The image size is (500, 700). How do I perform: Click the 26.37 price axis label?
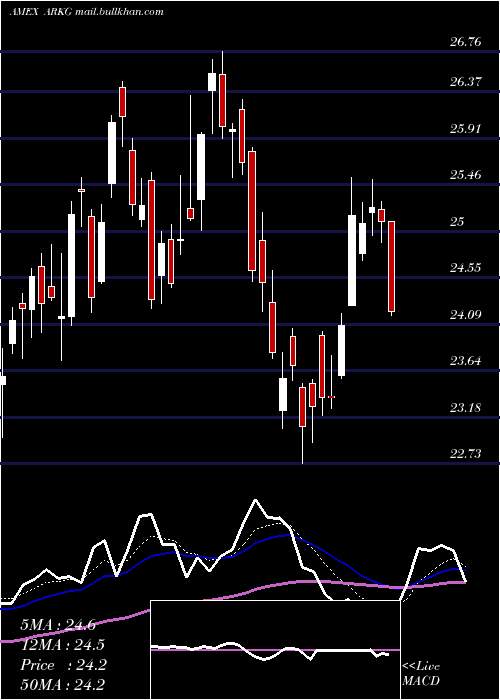pos(466,82)
